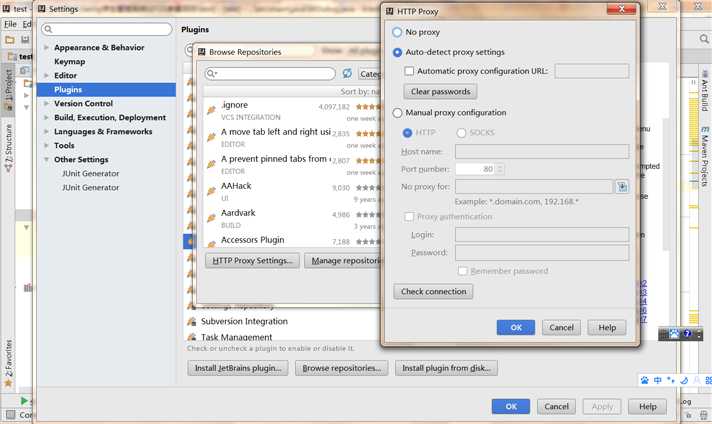
Task: Click the Host name input field
Action: 542,151
